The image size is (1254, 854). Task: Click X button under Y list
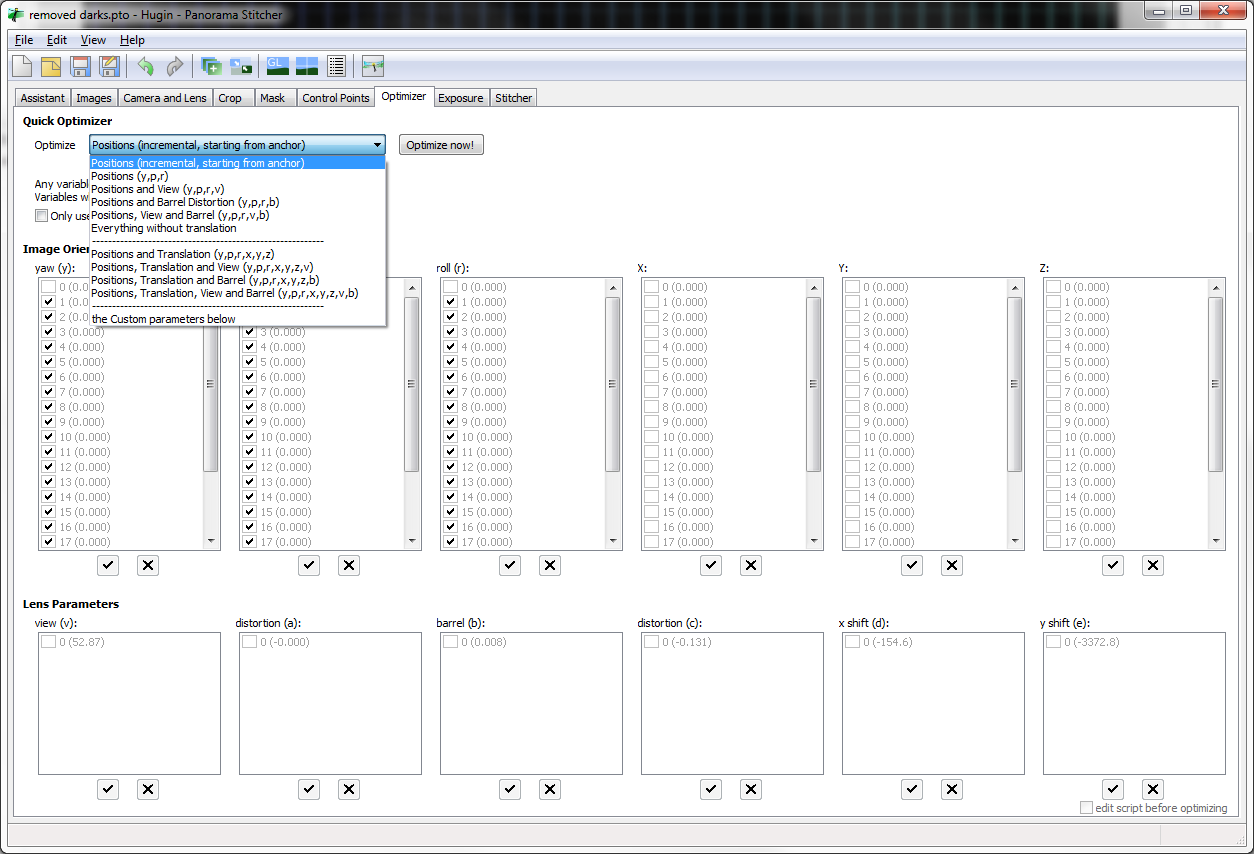(x=952, y=565)
